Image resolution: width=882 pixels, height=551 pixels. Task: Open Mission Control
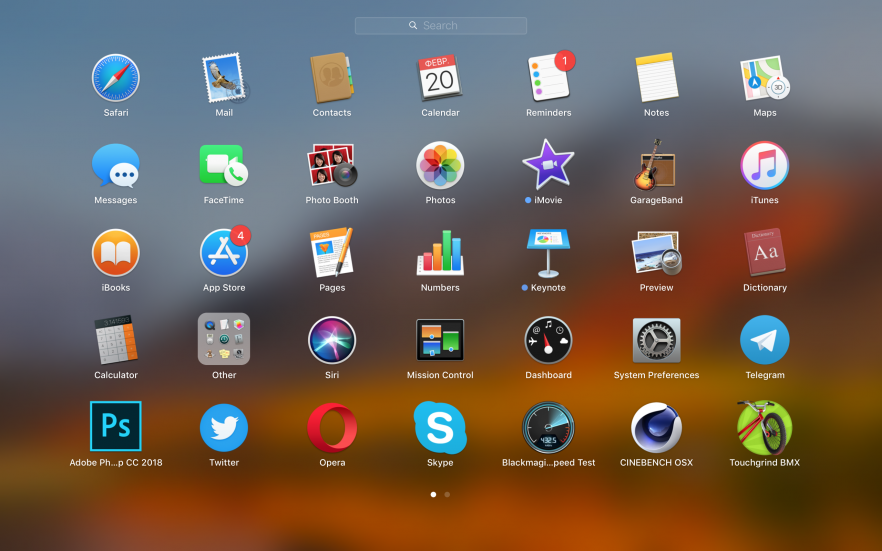(440, 340)
